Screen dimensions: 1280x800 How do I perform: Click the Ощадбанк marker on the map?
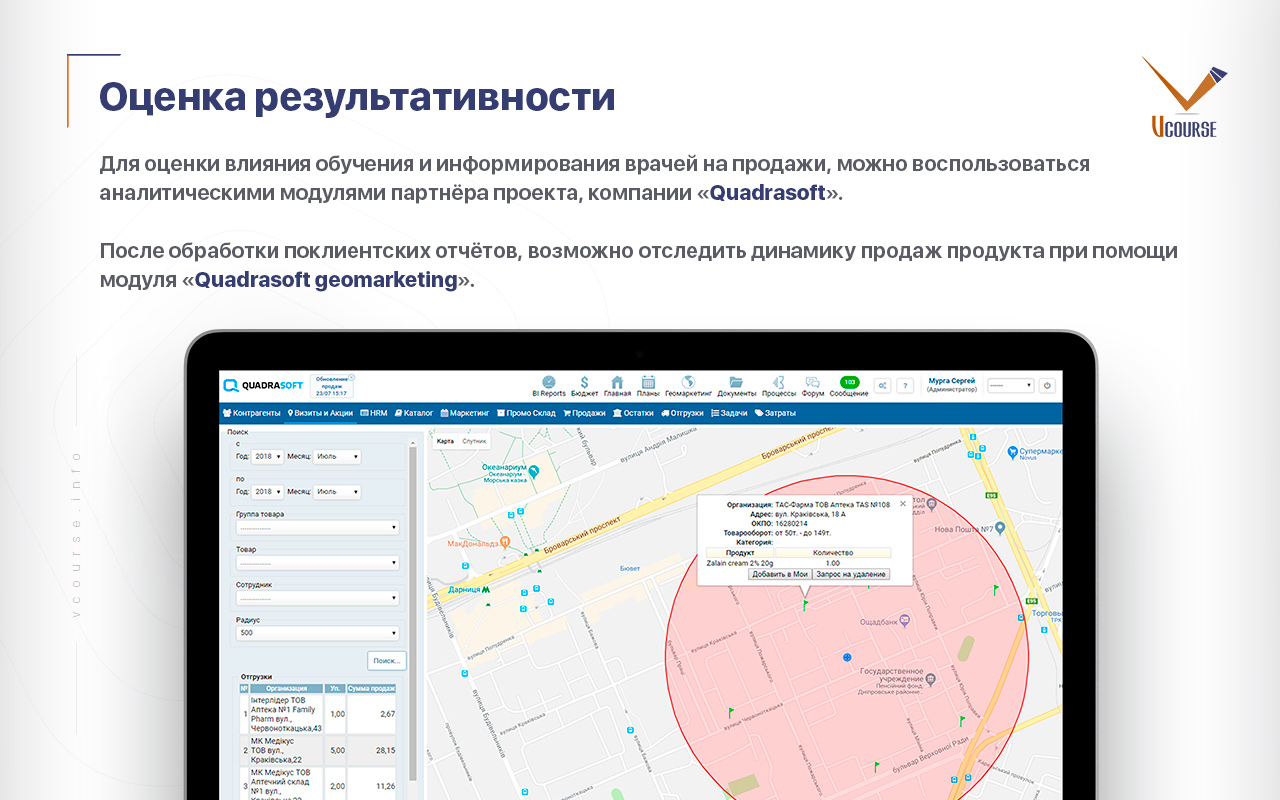[905, 620]
